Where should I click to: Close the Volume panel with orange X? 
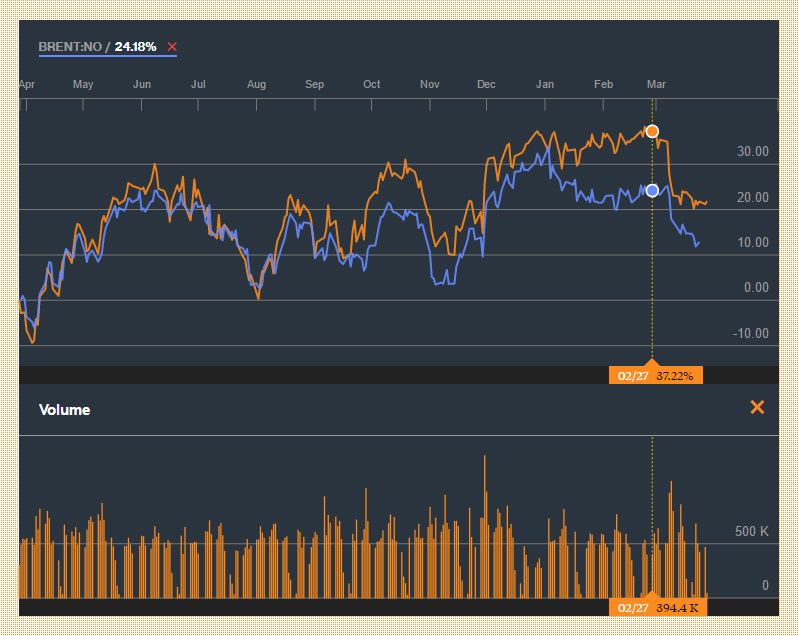point(757,407)
